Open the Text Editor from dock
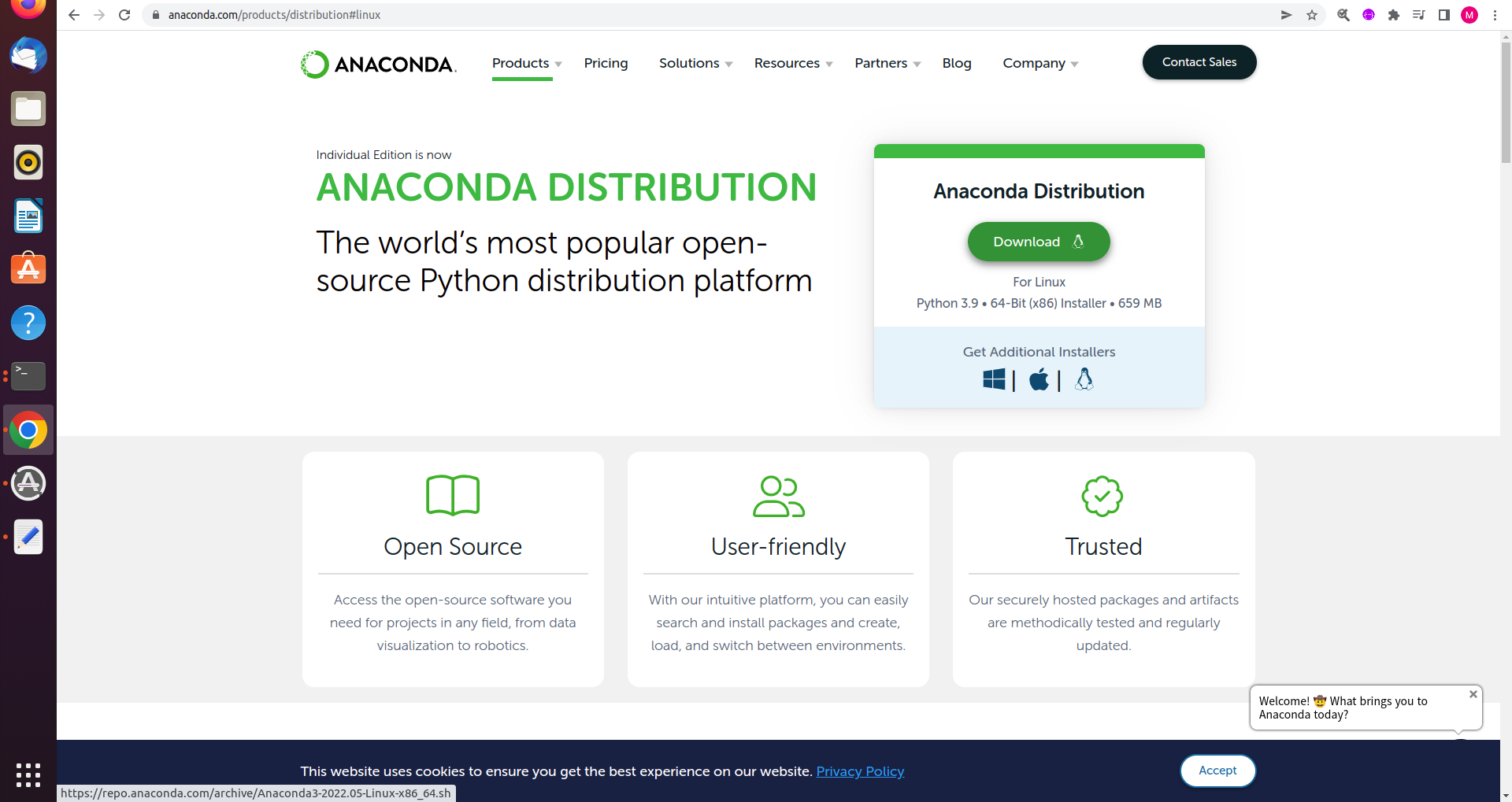1512x802 pixels. (28, 537)
